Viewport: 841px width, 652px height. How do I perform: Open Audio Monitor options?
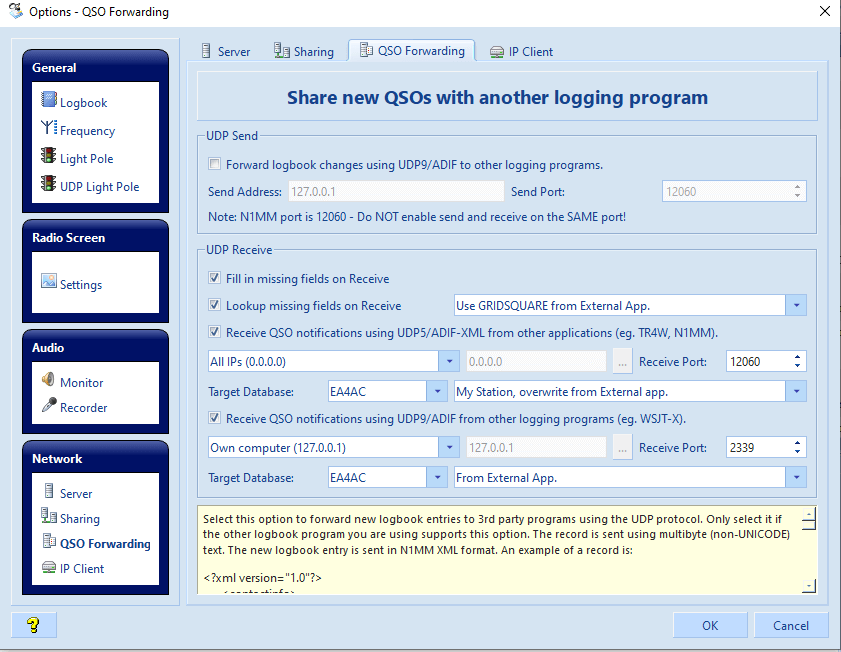point(81,382)
